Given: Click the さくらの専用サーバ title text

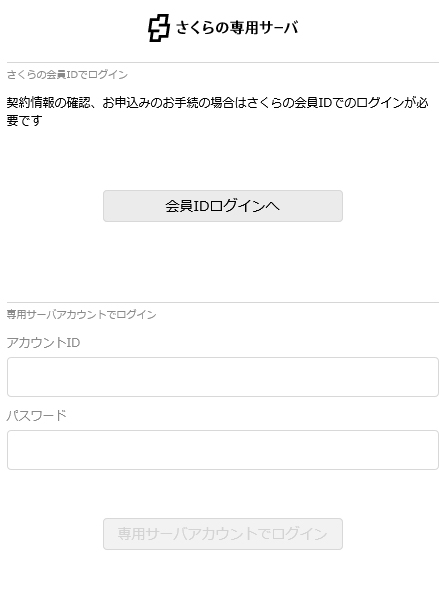Looking at the screenshot, I should [x=237, y=28].
